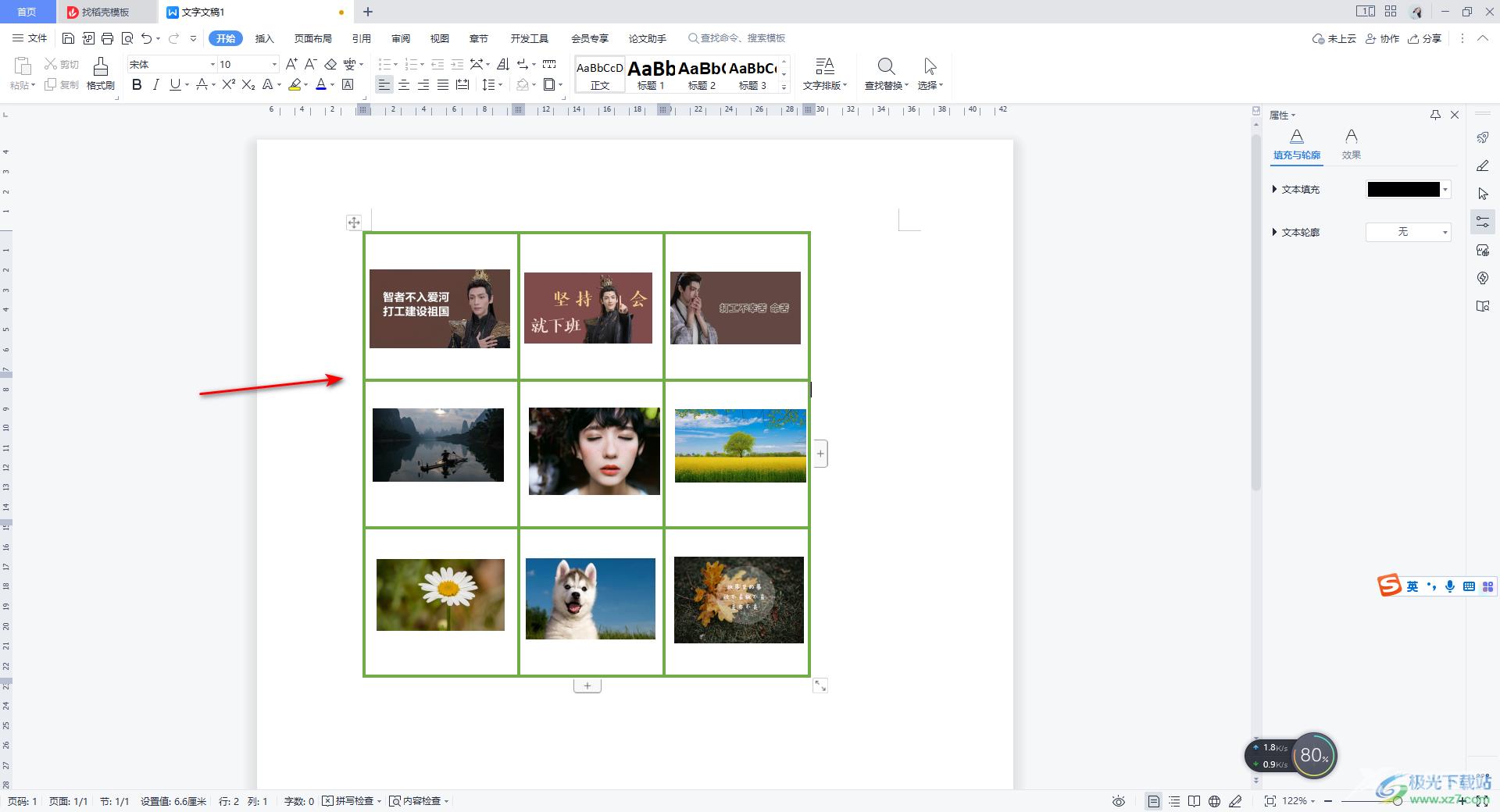The height and width of the screenshot is (812, 1500).
Task: Pin the properties panel
Action: pos(1435,115)
